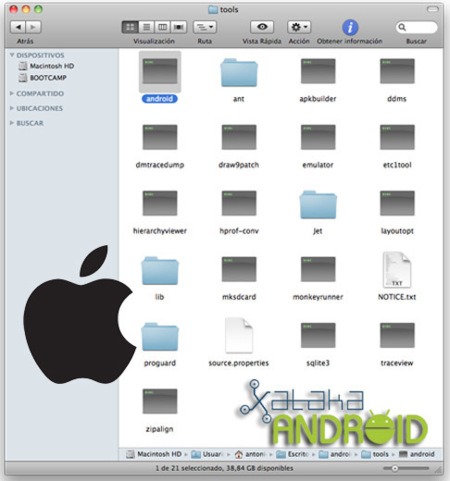450x481 pixels.
Task: Select the hprof-conv executable icon
Action: tap(239, 203)
